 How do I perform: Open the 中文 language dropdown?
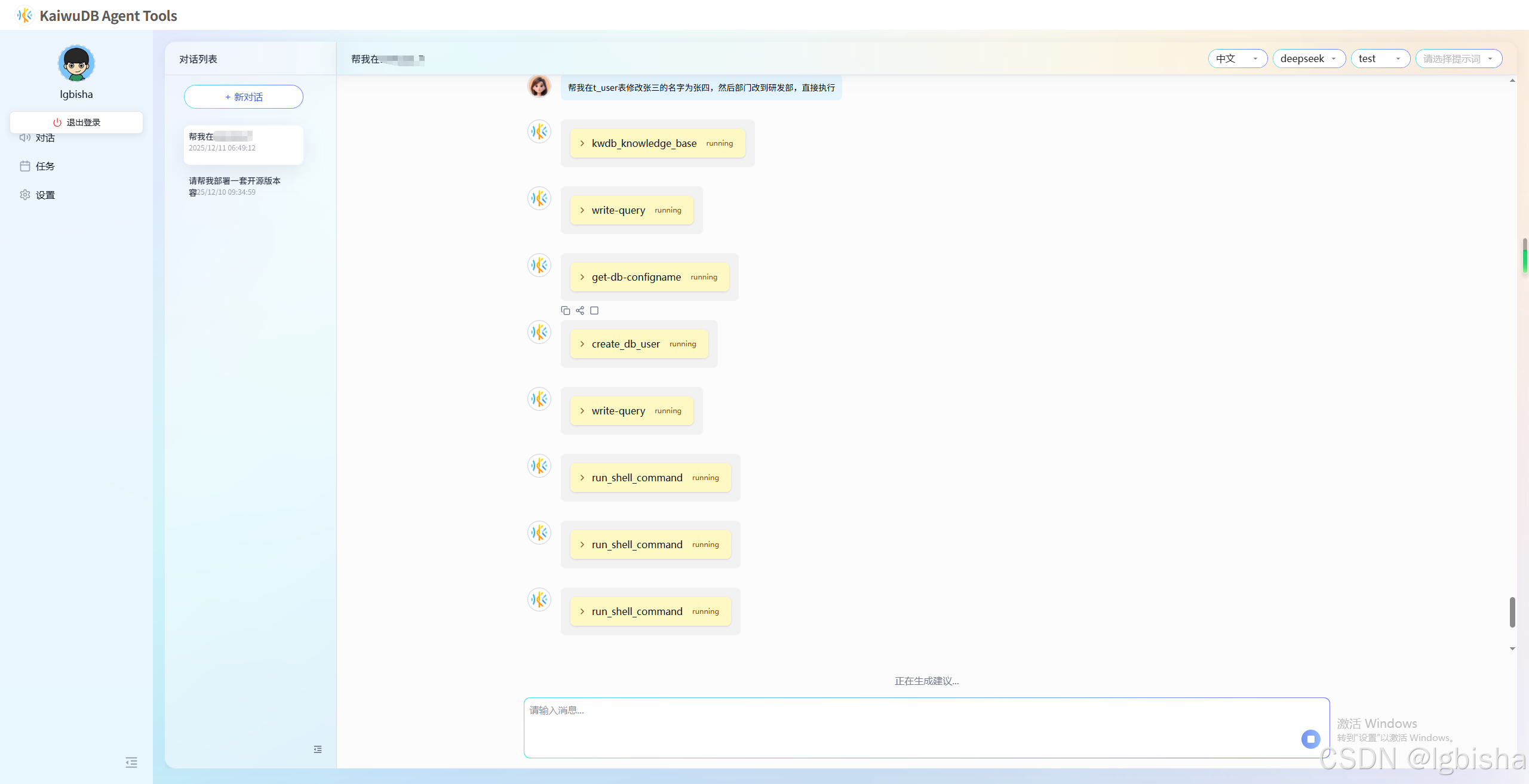[1237, 59]
